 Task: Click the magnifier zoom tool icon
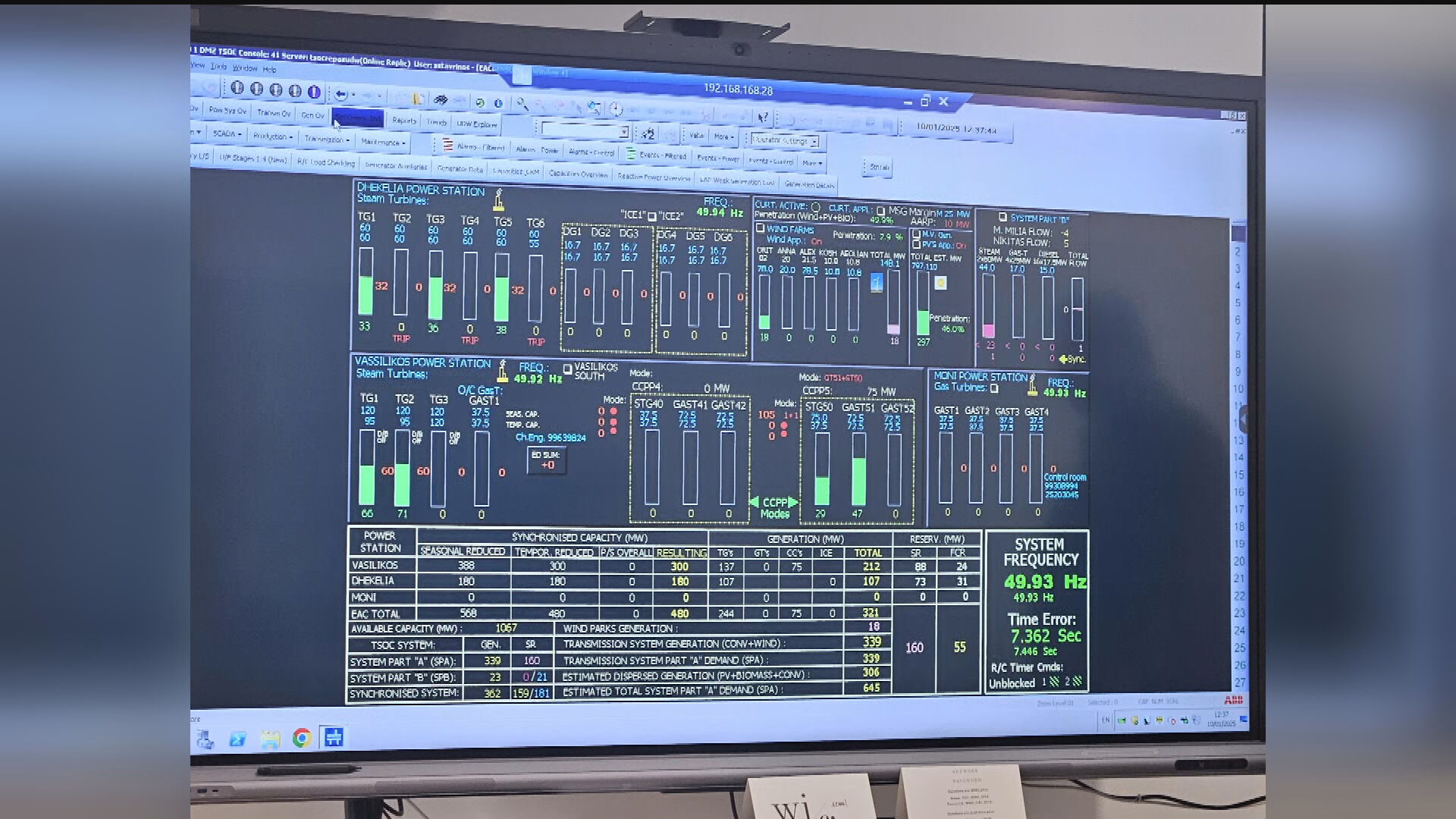522,104
